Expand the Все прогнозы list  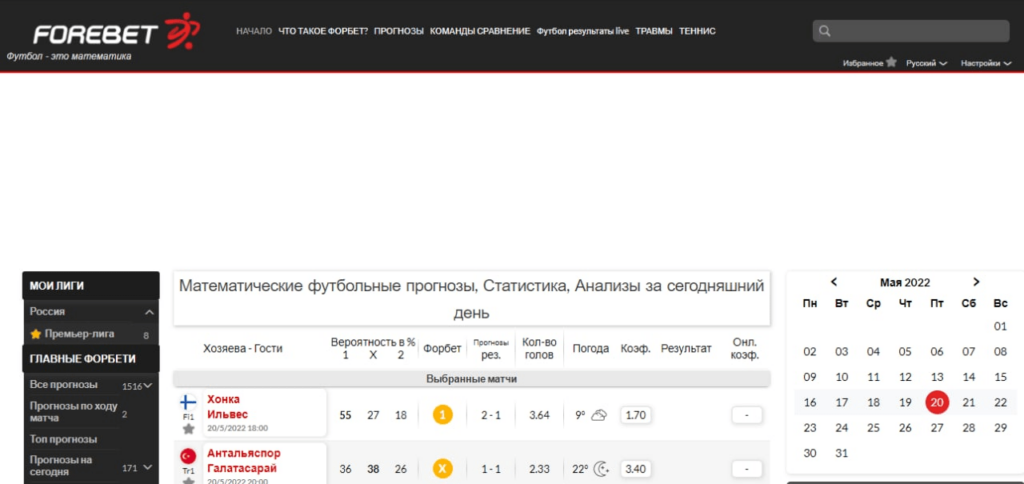(x=149, y=385)
